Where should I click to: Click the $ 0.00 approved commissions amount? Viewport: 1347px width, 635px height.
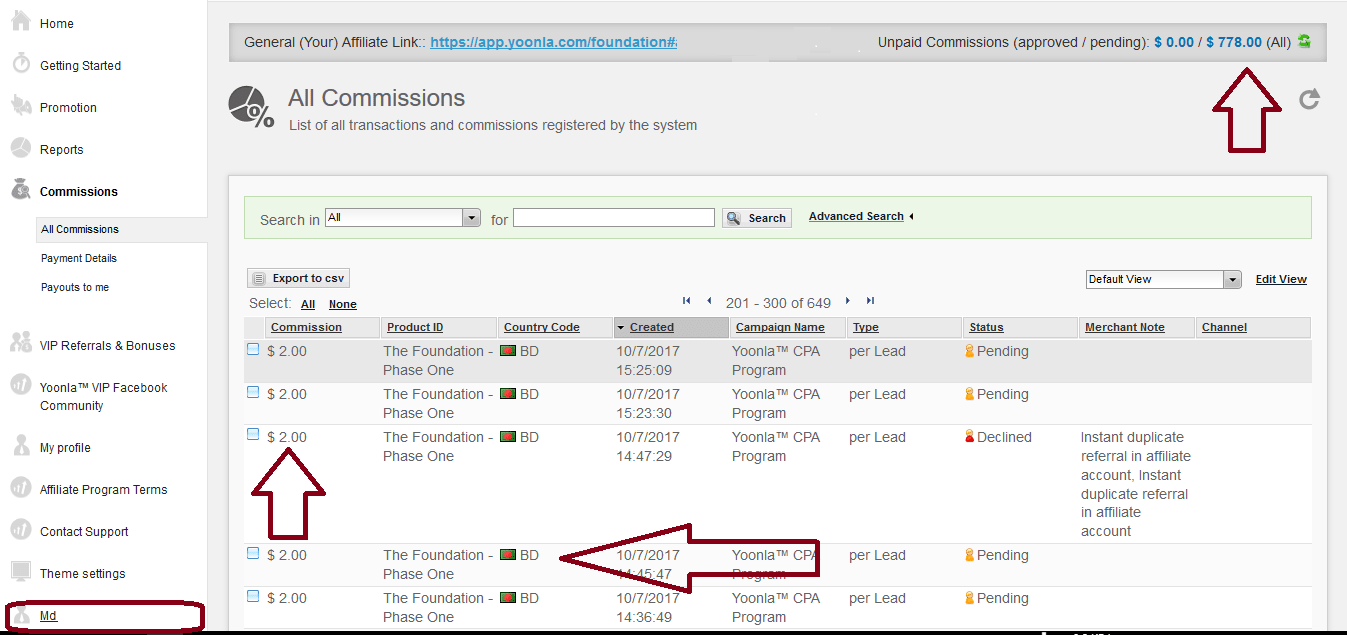tap(1174, 42)
